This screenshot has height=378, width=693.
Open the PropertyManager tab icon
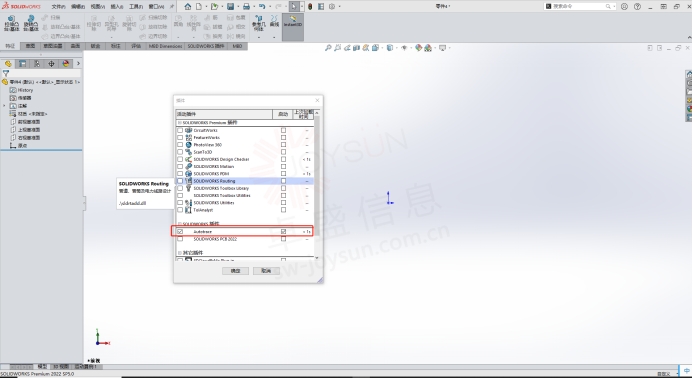coord(23,64)
